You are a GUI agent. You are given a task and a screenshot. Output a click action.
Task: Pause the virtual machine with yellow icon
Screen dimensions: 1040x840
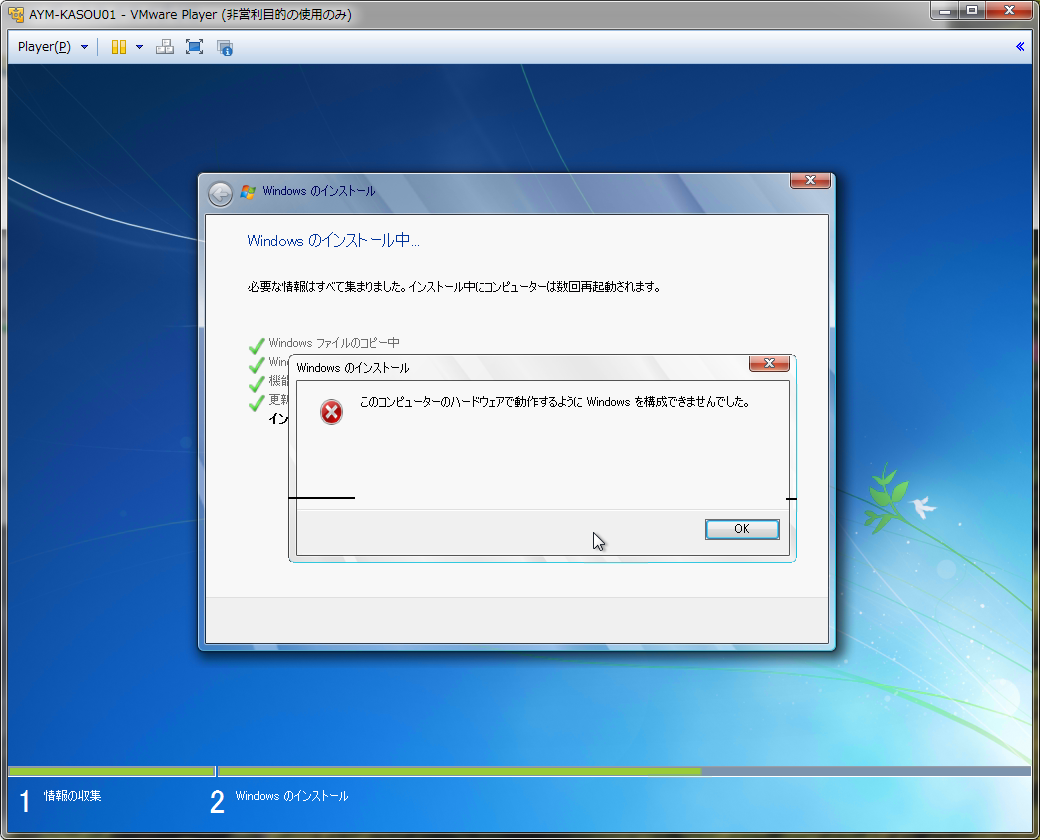click(x=119, y=47)
